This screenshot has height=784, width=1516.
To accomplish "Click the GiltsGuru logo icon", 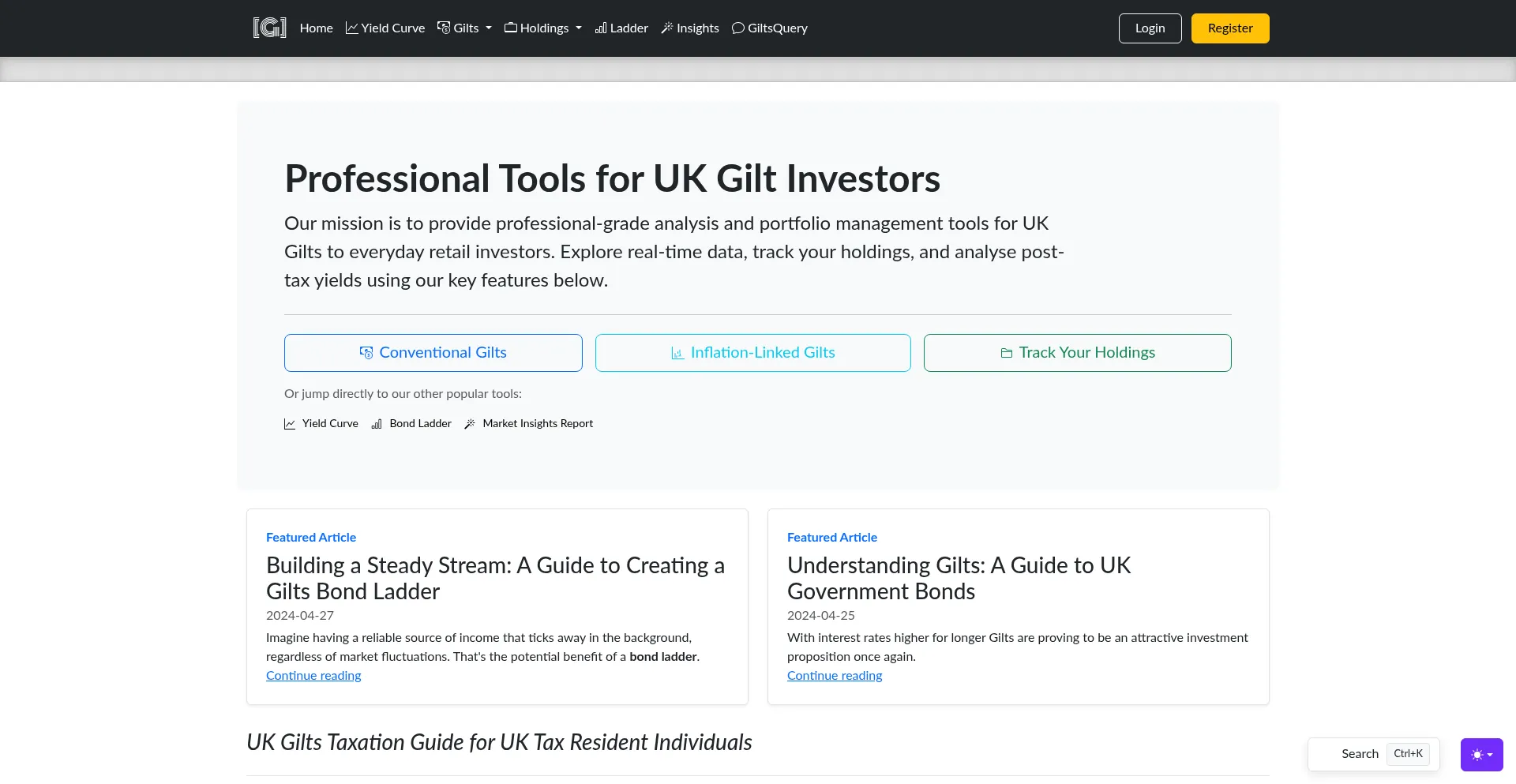I will coord(269,28).
